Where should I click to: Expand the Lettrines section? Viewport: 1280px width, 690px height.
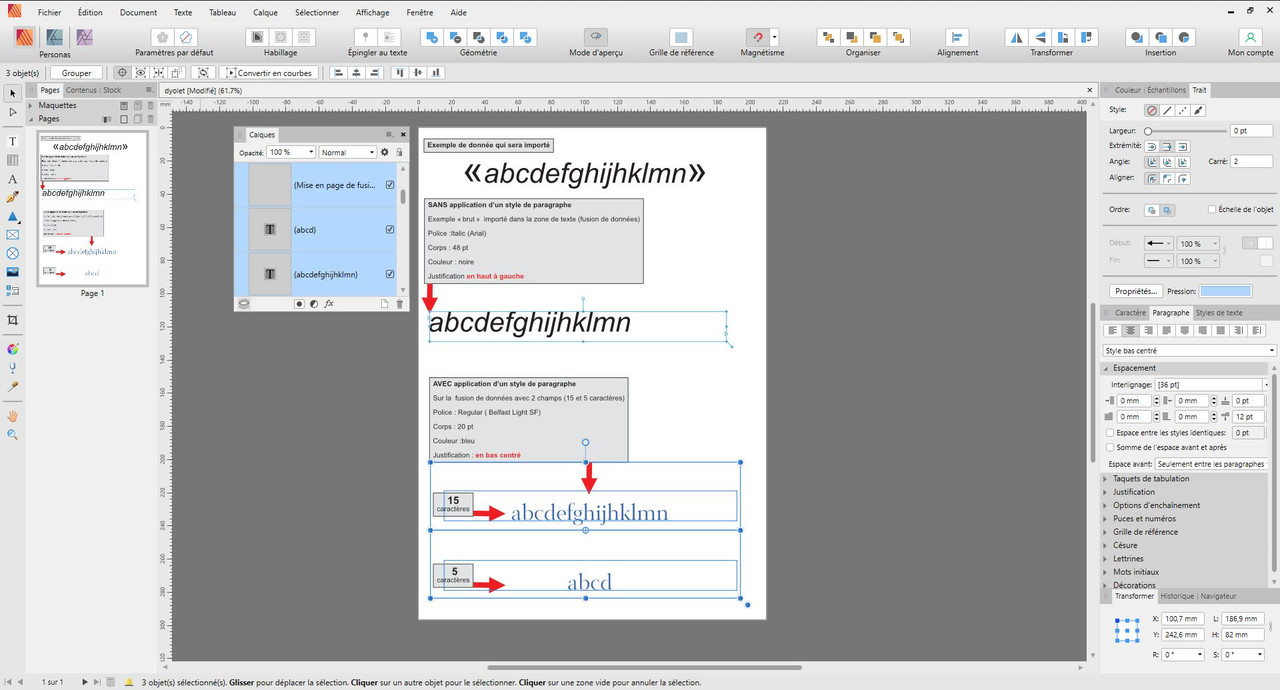pyautogui.click(x=1107, y=559)
